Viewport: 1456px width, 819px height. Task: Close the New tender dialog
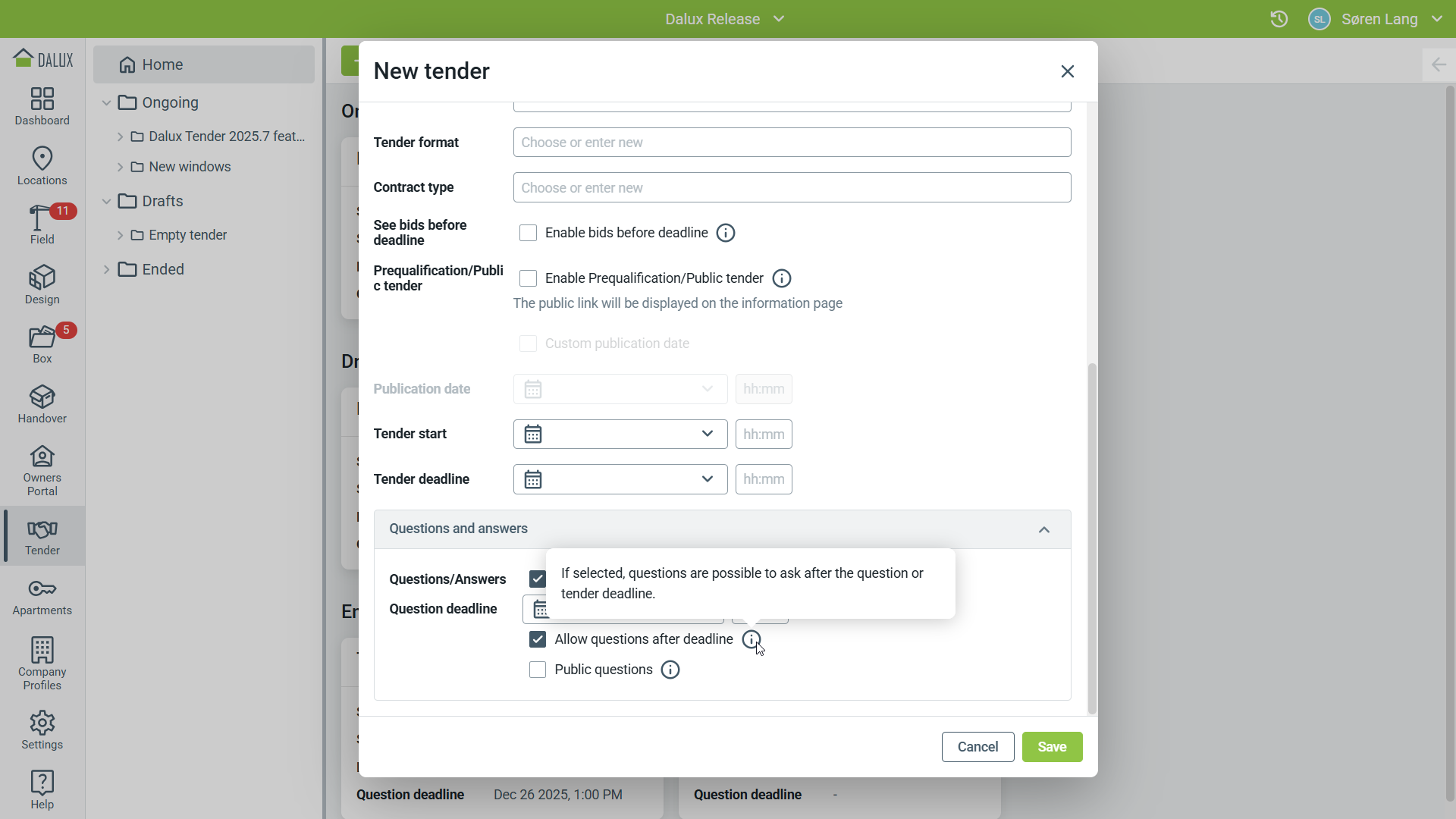click(x=1068, y=71)
